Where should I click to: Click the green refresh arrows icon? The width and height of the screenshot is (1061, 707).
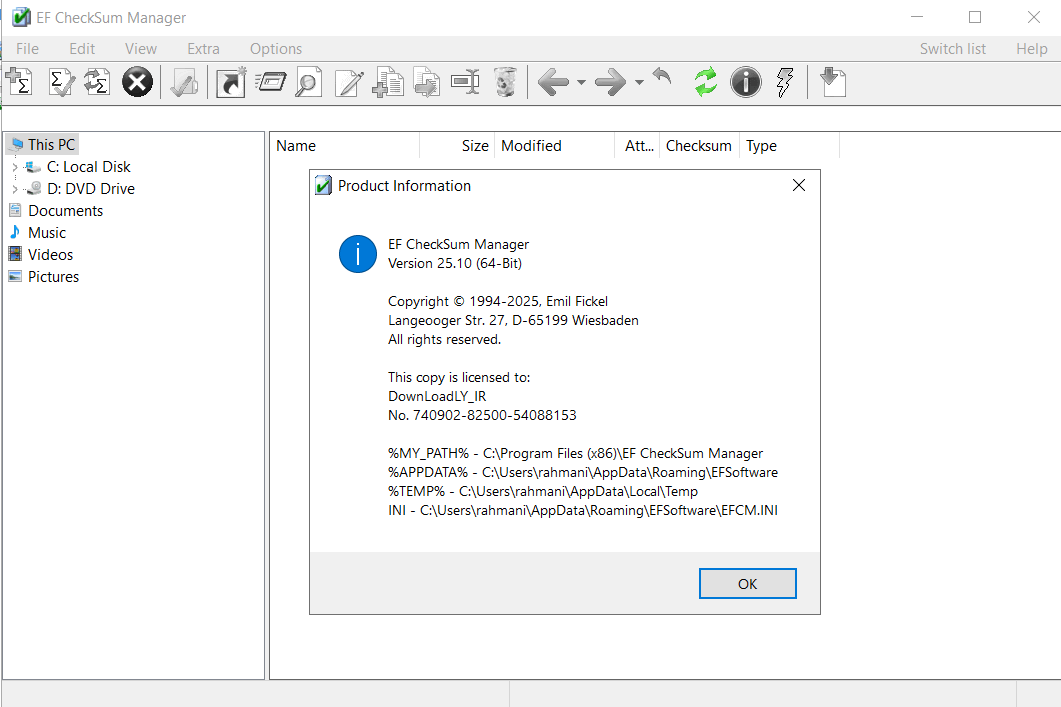coord(706,82)
